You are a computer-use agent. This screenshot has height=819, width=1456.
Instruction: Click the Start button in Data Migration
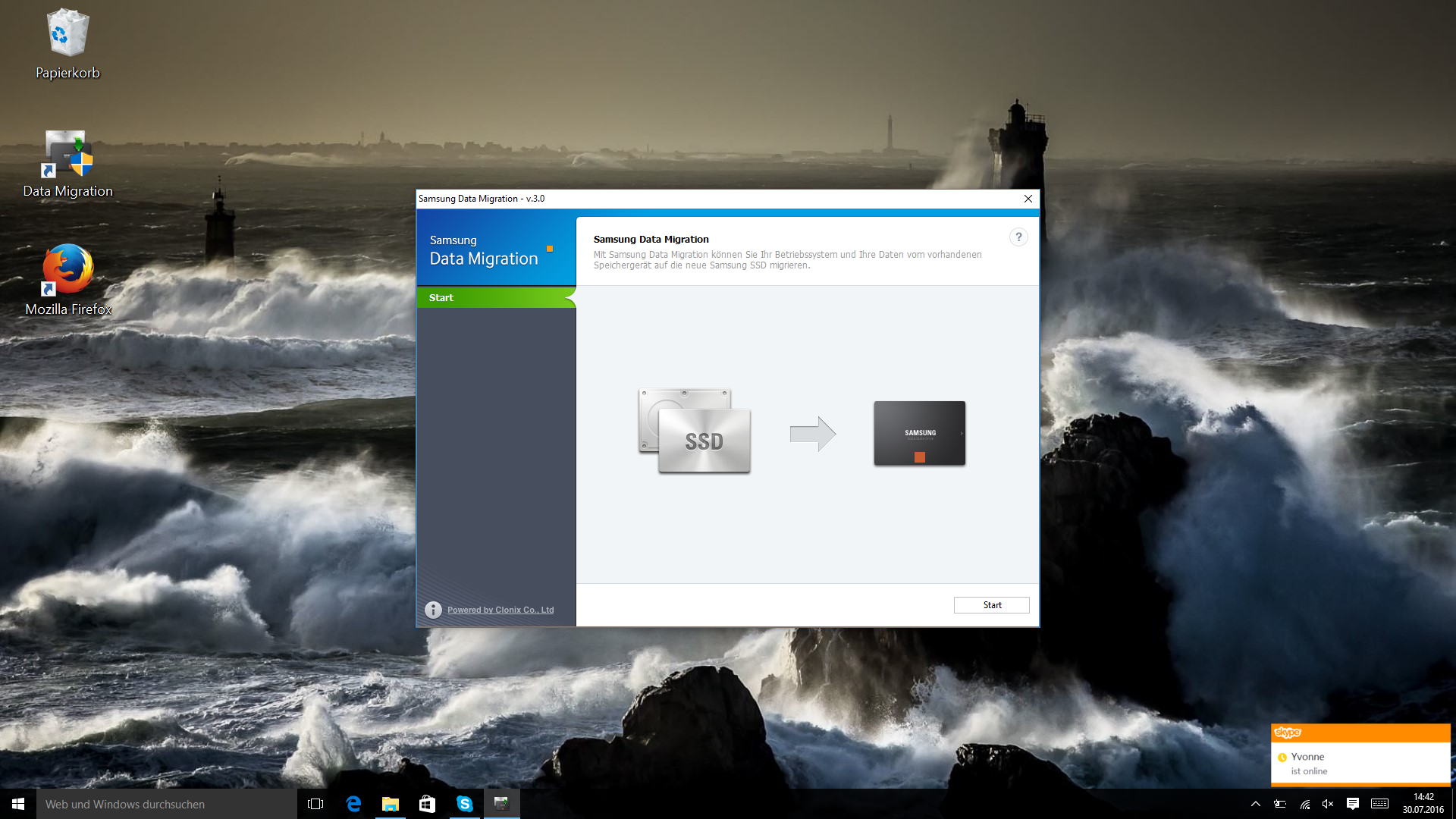[992, 605]
